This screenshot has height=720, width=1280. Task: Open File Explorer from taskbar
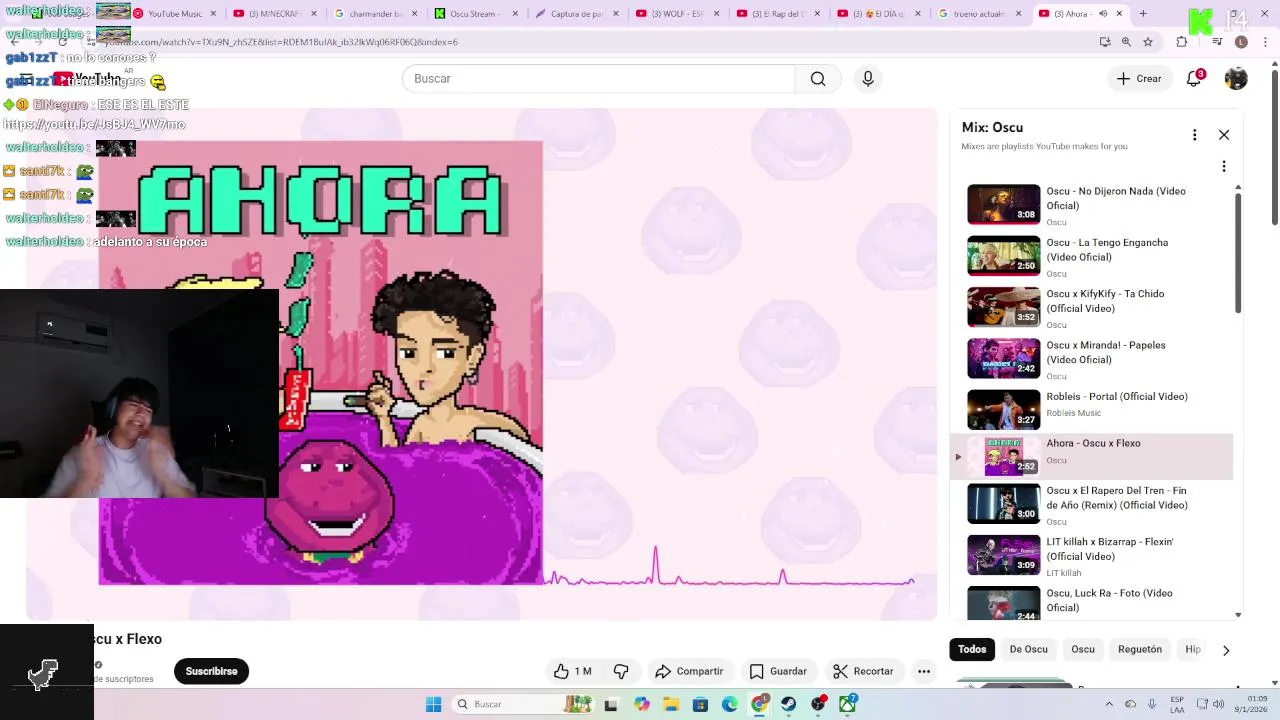tap(671, 704)
